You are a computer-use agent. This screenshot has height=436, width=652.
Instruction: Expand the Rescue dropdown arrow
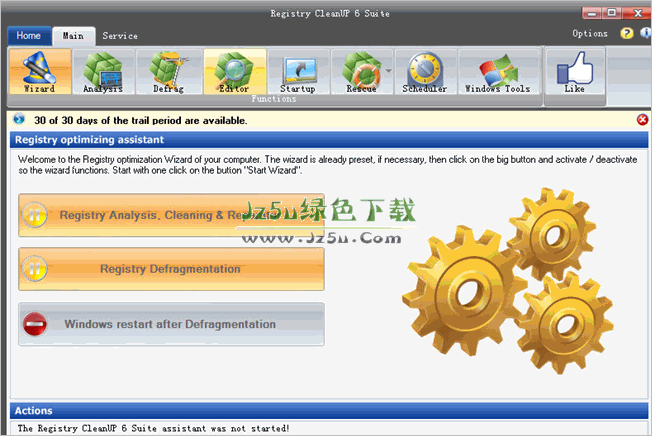[389, 71]
